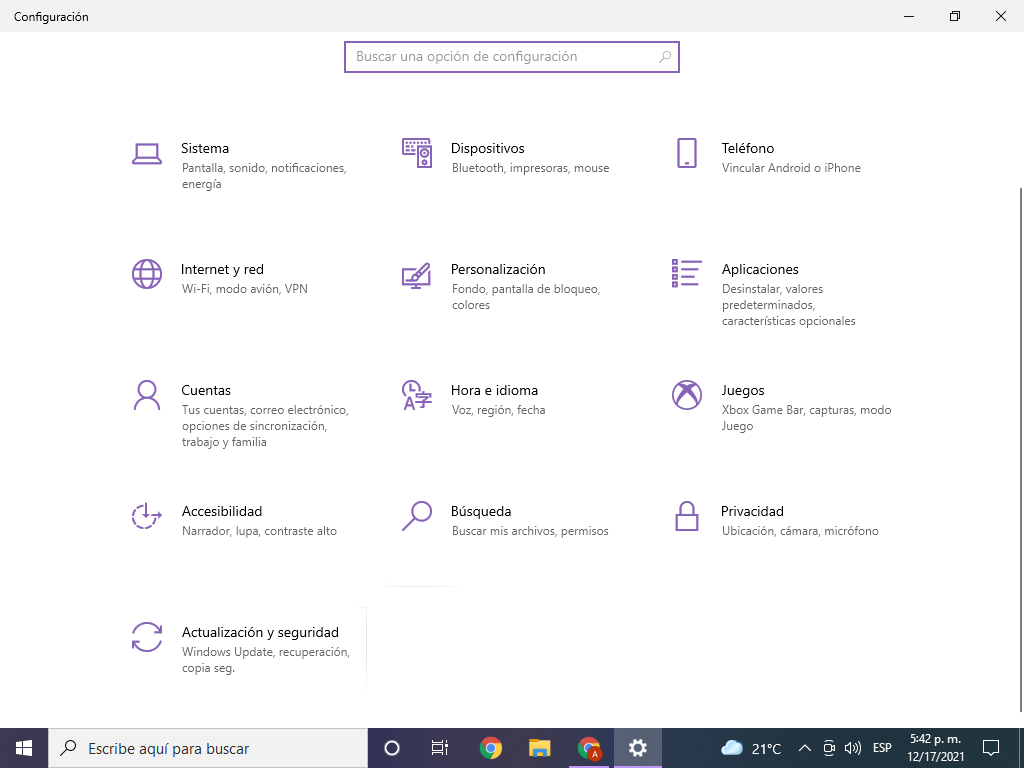Open Cortana circle on taskbar
Screen dimensions: 1024x768
(392, 748)
